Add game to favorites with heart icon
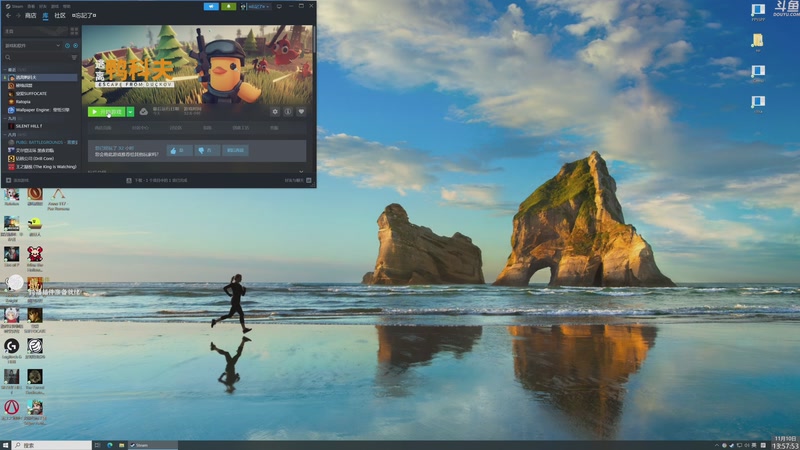This screenshot has width=800, height=450. point(302,112)
